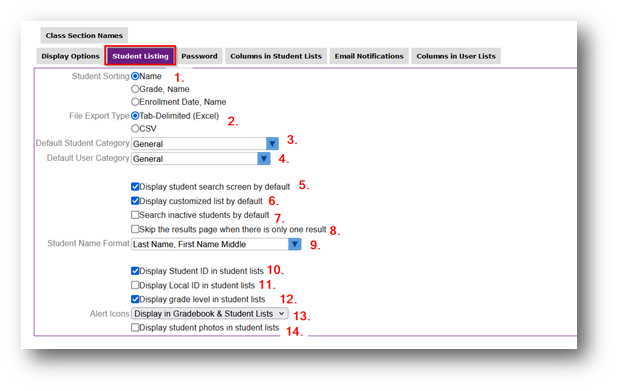Toggle Display Student ID in student lists
The height and width of the screenshot is (391, 619).
point(135,271)
